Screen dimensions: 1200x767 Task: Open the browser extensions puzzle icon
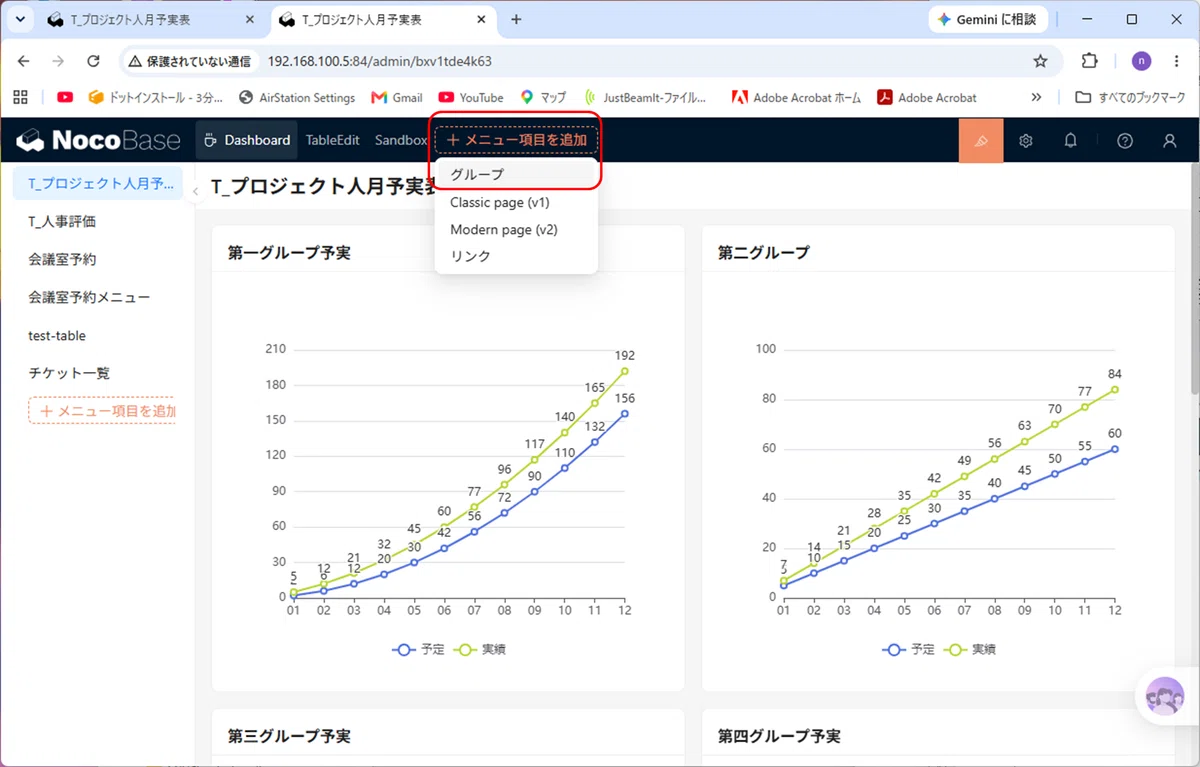coord(1090,61)
